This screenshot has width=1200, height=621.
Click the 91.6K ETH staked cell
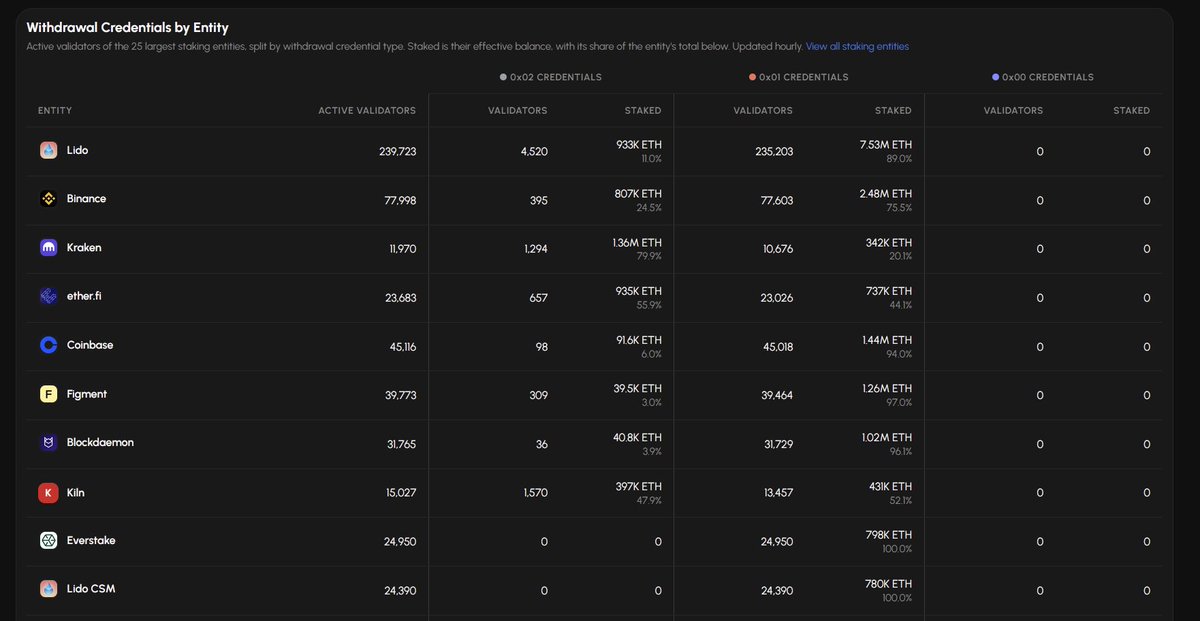pyautogui.click(x=638, y=340)
